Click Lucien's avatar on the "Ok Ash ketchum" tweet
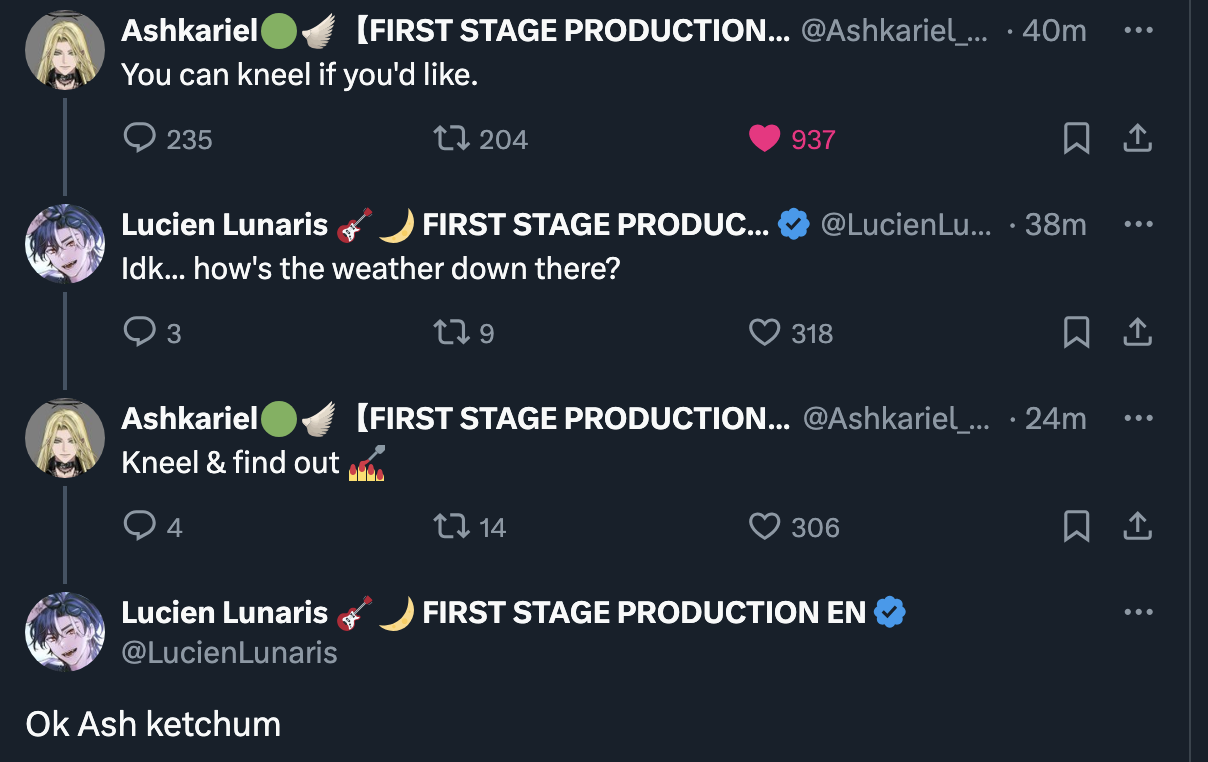This screenshot has width=1208, height=762. pyautogui.click(x=65, y=632)
